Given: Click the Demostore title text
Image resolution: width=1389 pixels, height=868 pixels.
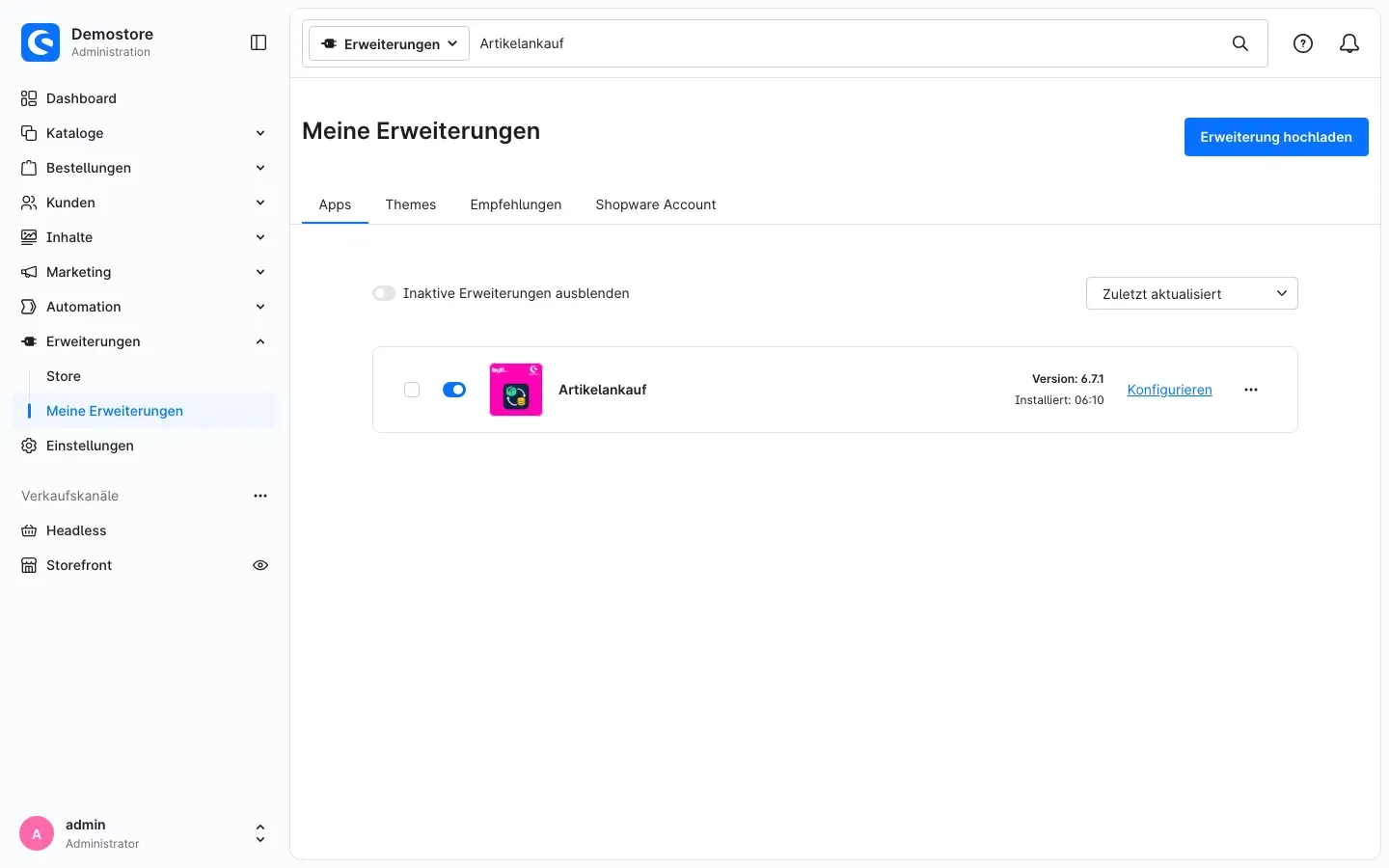Looking at the screenshot, I should point(112,34).
